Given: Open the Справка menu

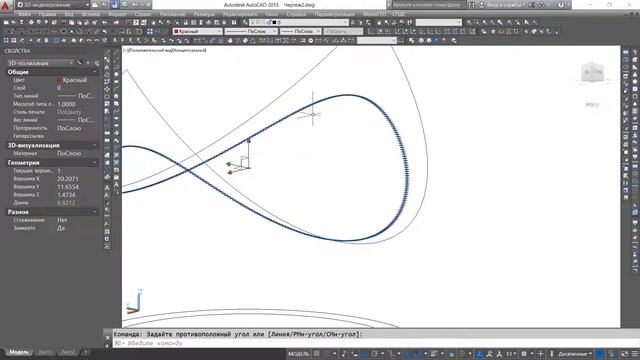Looking at the screenshot, I should [296, 14].
